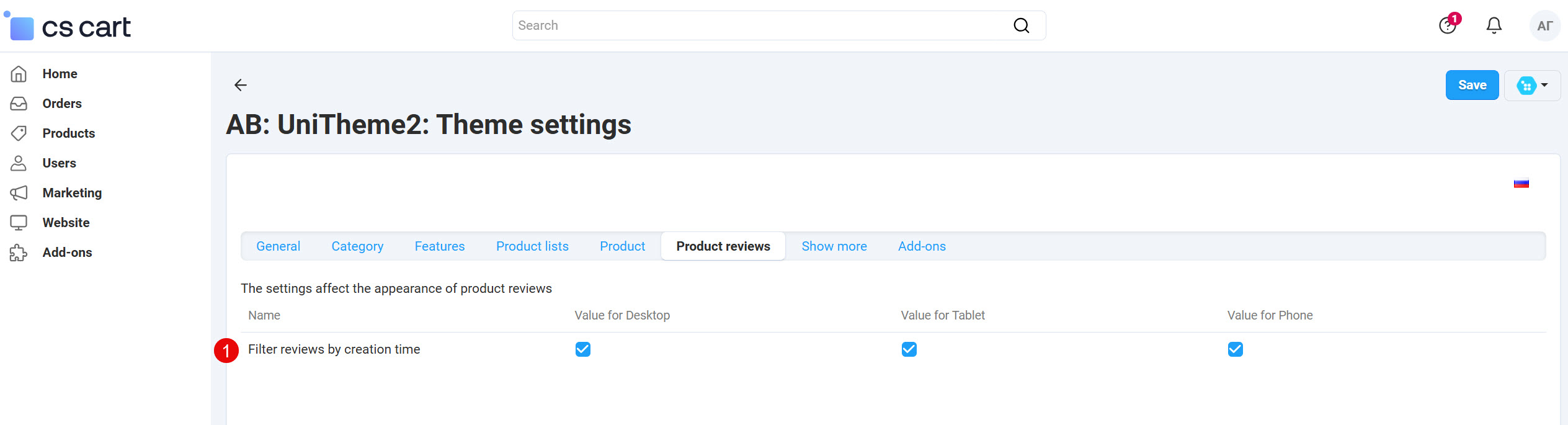Open Orders in the sidebar

[x=62, y=104]
